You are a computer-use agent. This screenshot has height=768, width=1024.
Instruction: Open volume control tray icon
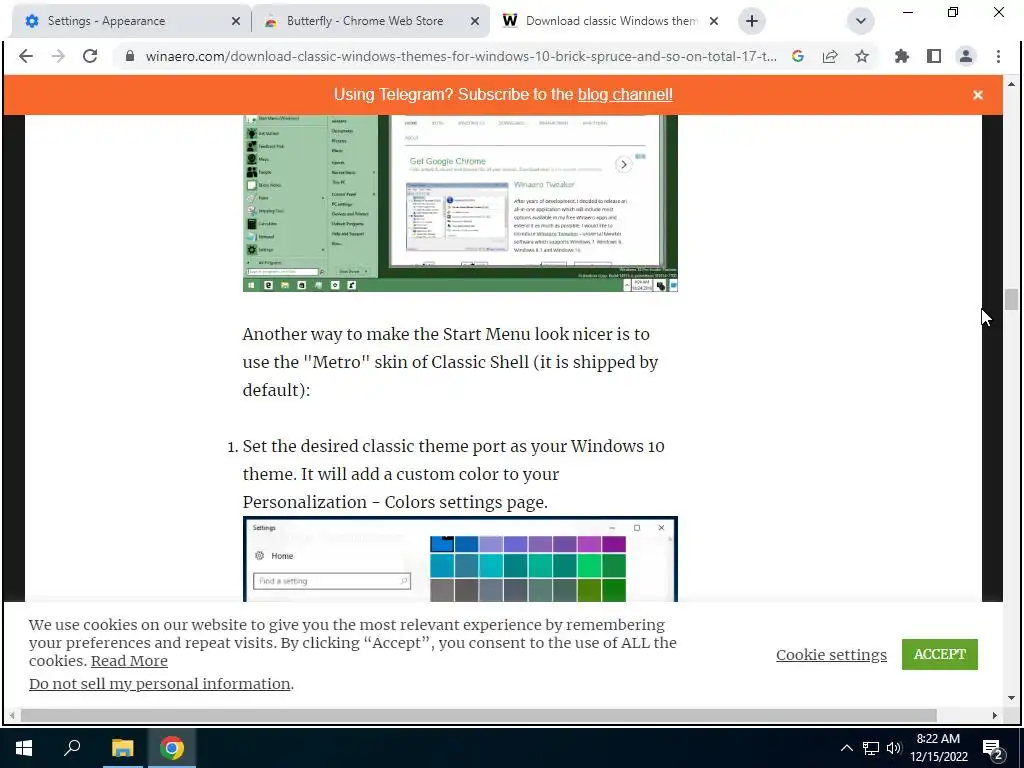(x=894, y=748)
